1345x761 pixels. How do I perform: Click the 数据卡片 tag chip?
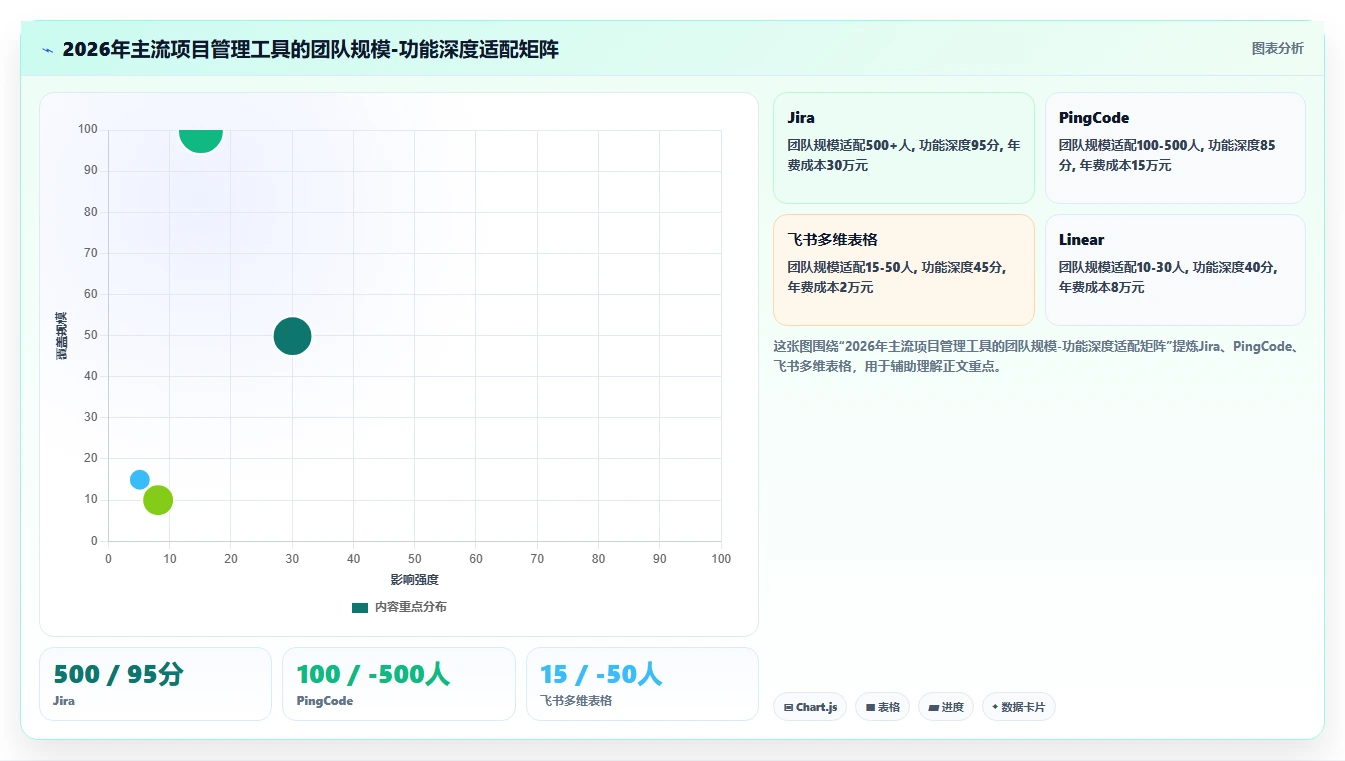[x=1018, y=707]
